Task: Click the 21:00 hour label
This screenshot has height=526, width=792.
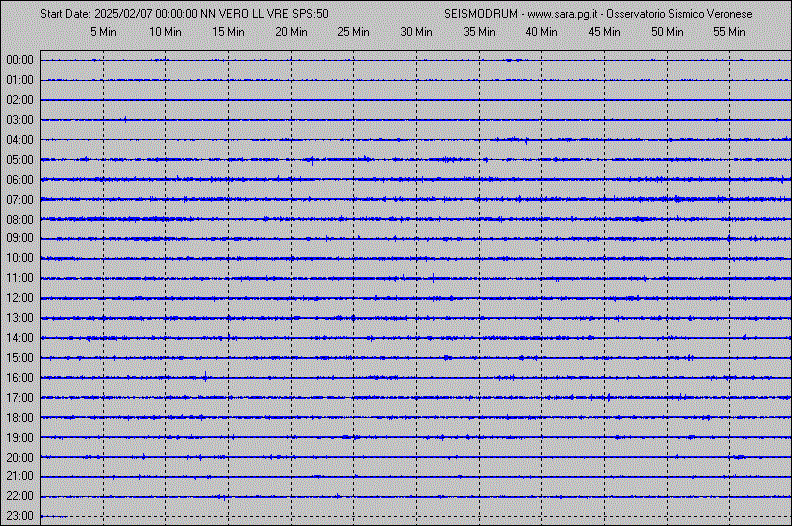Action: pos(20,476)
